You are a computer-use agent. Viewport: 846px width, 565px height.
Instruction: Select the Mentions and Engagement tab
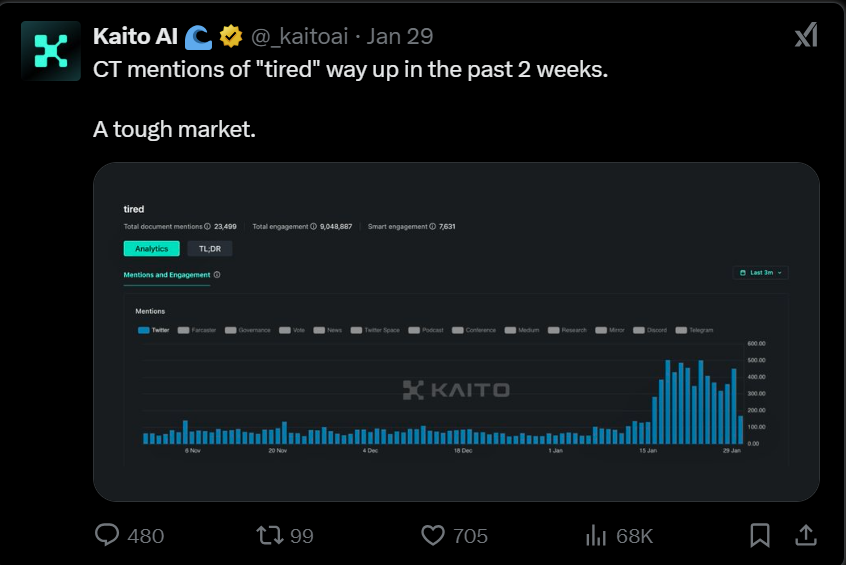click(x=166, y=275)
